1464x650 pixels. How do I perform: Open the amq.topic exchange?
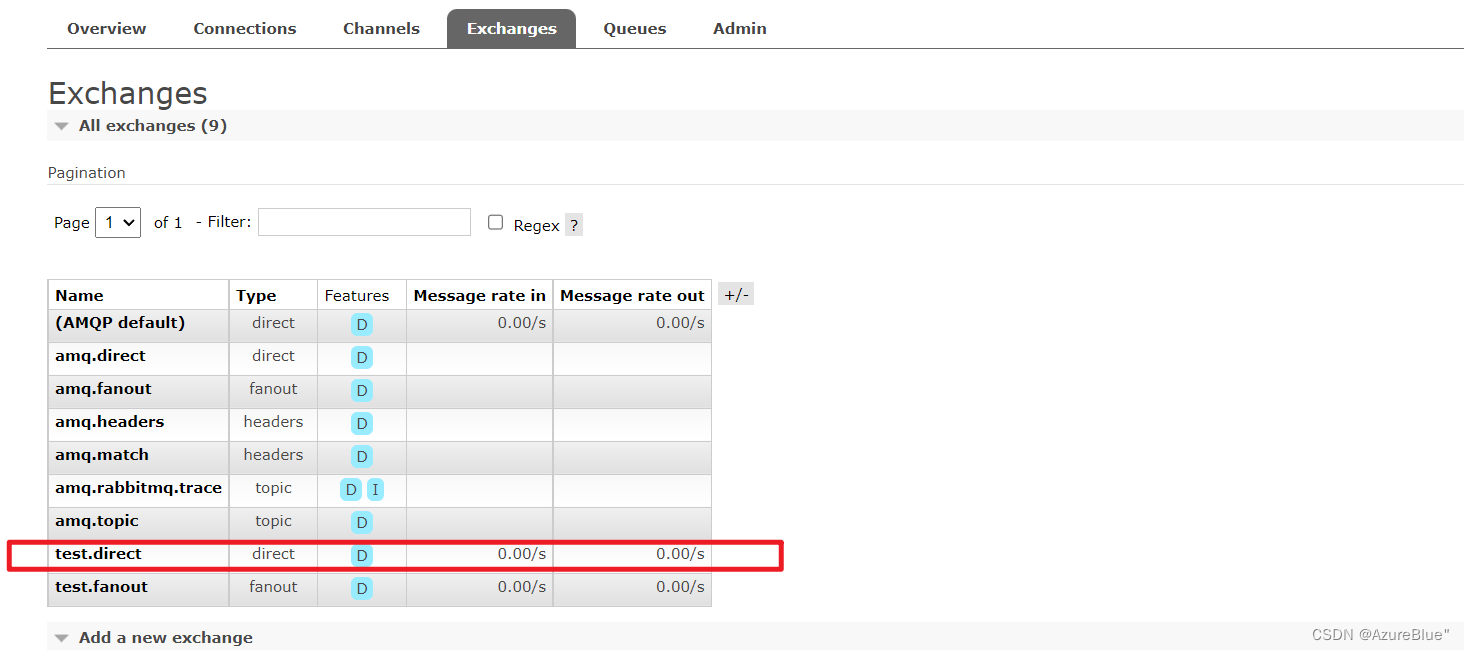tap(97, 520)
